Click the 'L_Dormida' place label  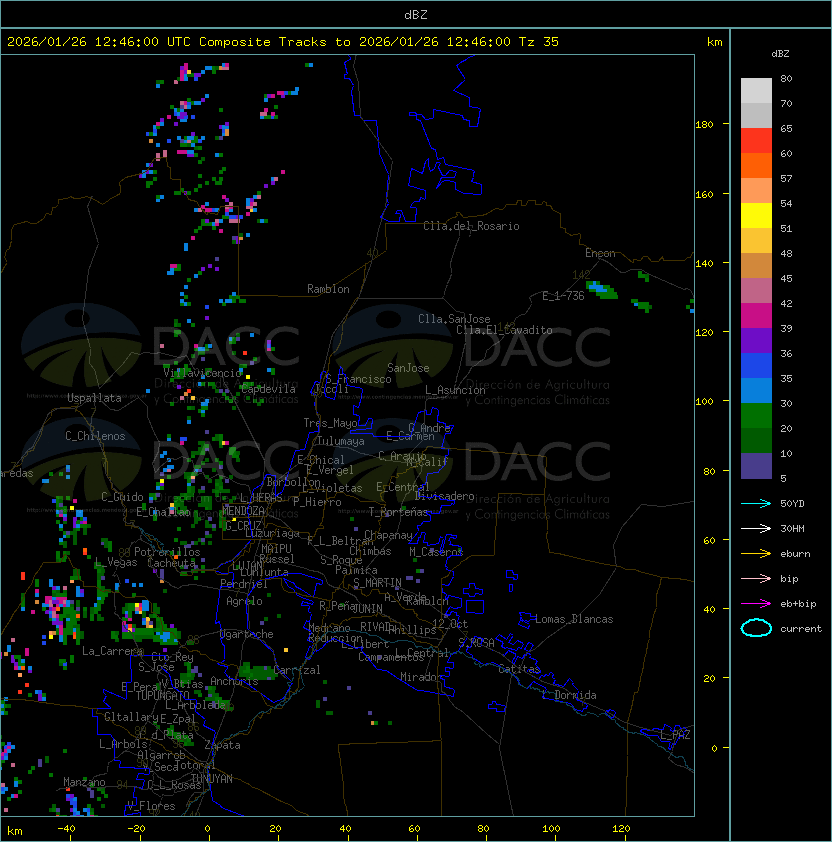[569, 695]
